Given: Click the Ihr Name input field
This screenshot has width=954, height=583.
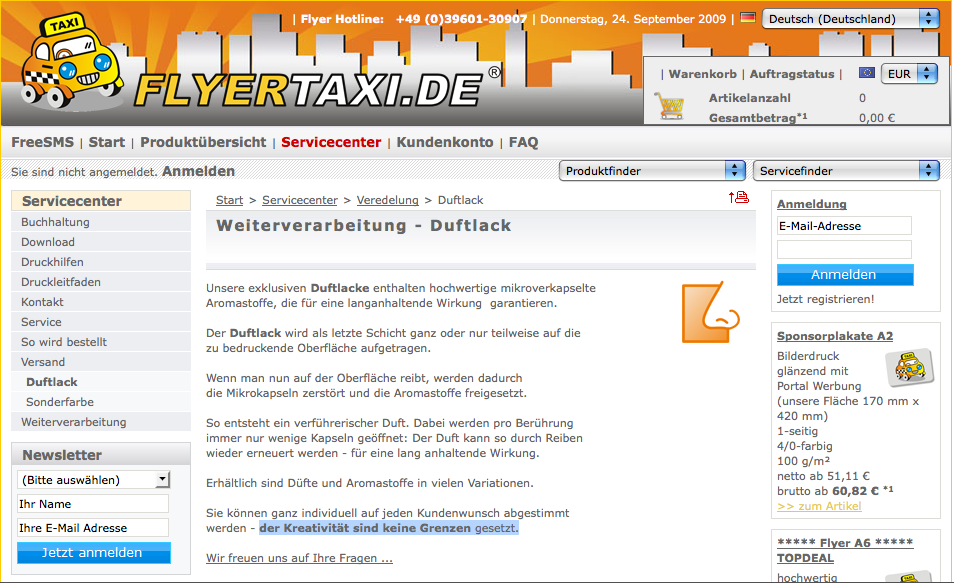Looking at the screenshot, I should point(92,504).
